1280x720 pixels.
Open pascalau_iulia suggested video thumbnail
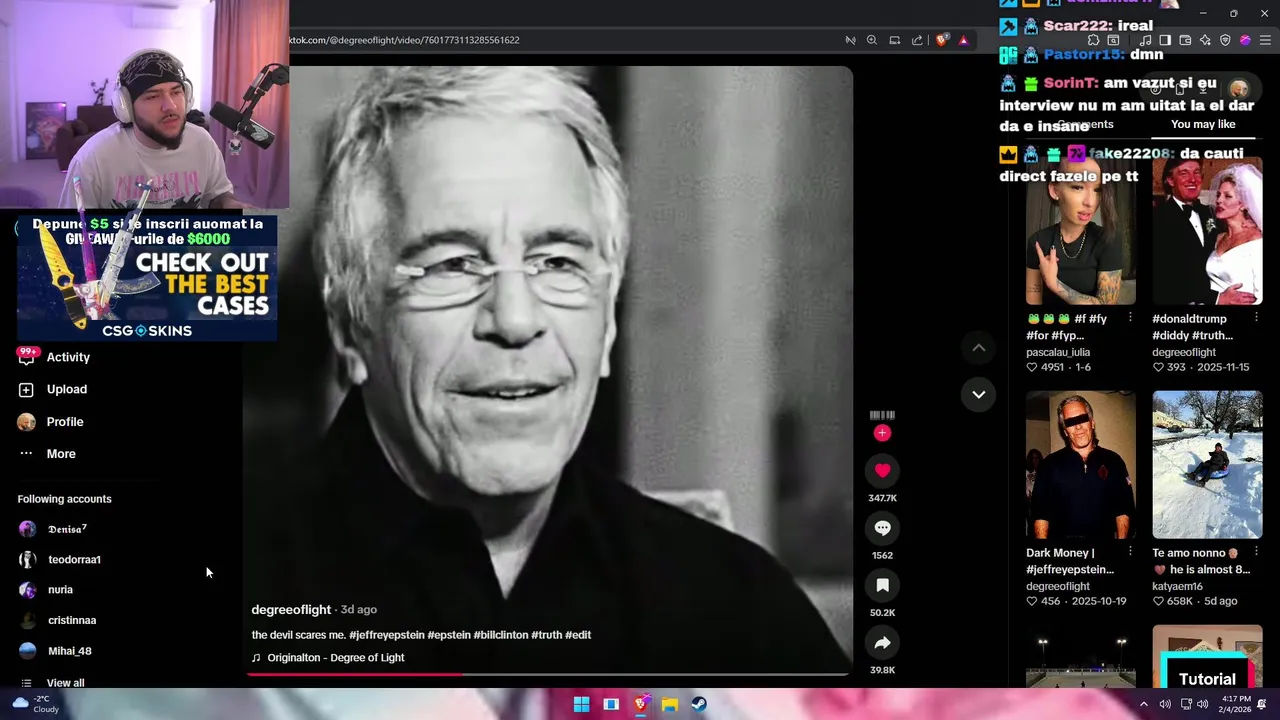[1081, 231]
